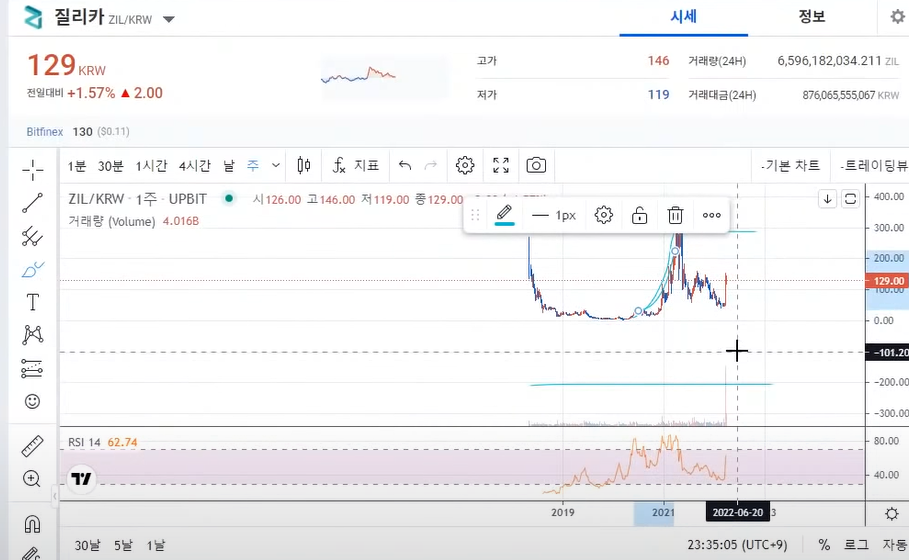Toggle percent scale mode
This screenshot has width=909, height=560.
click(824, 545)
